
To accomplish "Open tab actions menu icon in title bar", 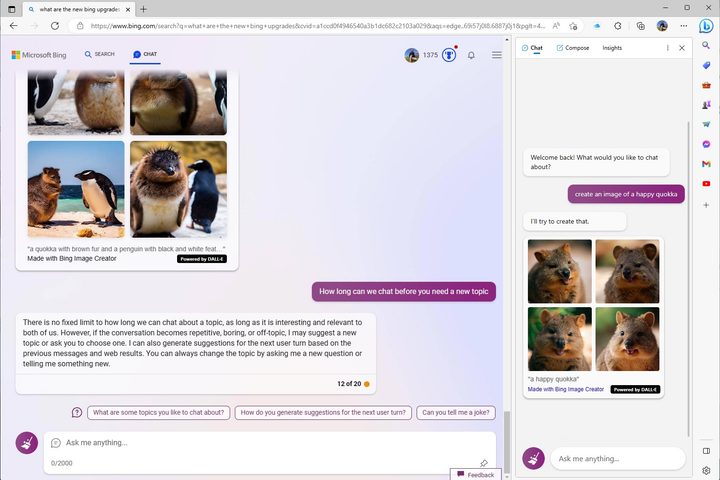I will 11,9.
